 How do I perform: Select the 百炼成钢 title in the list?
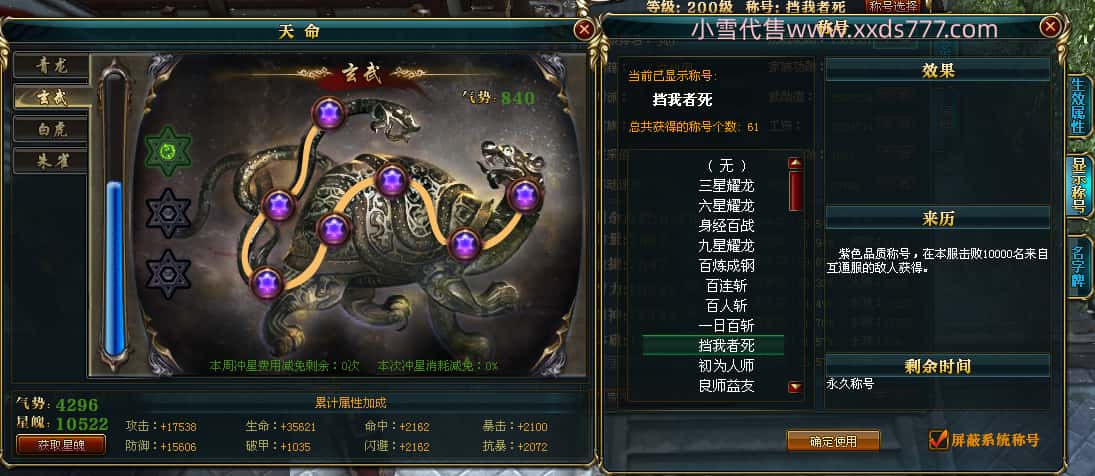tap(726, 266)
